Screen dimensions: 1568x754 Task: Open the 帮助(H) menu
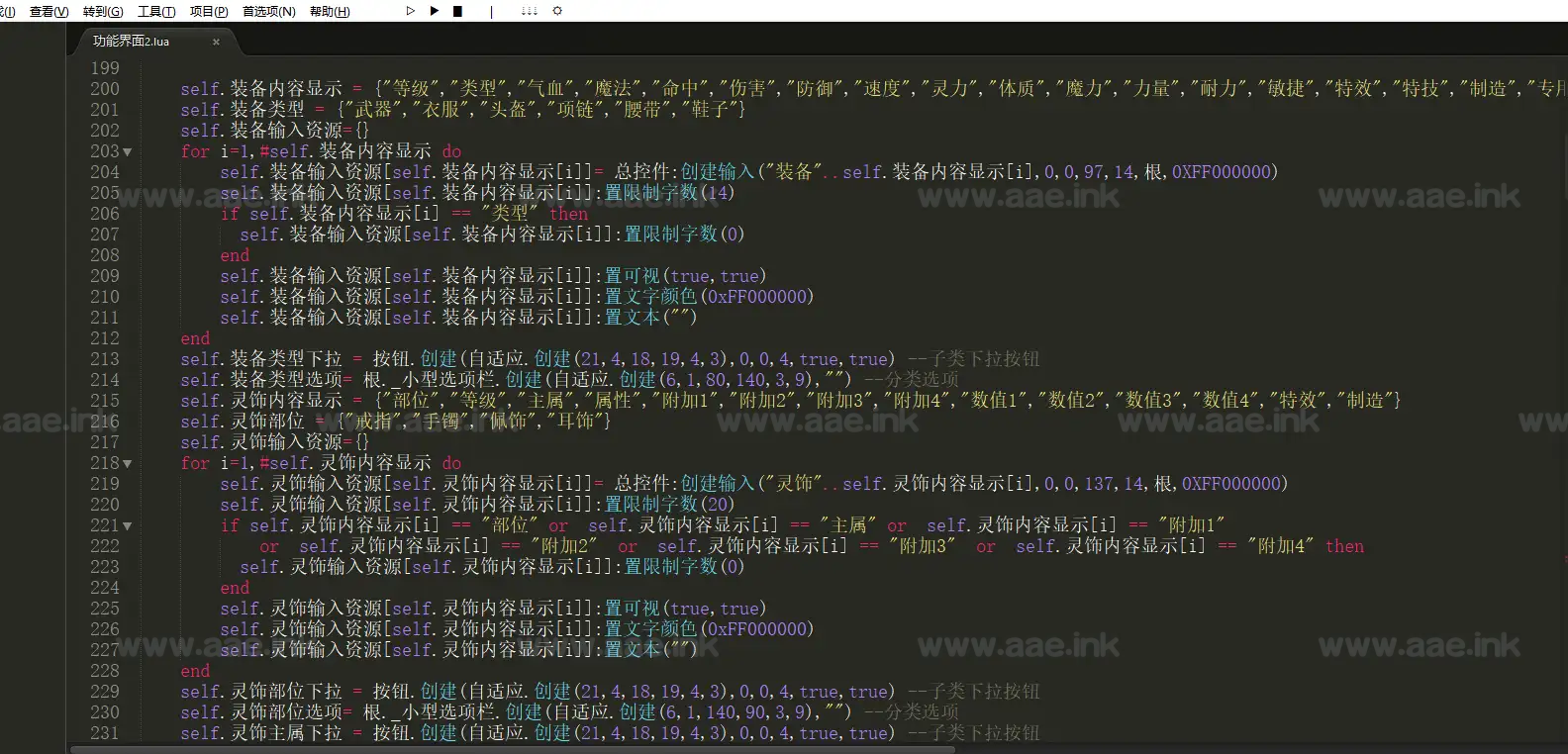click(x=330, y=11)
